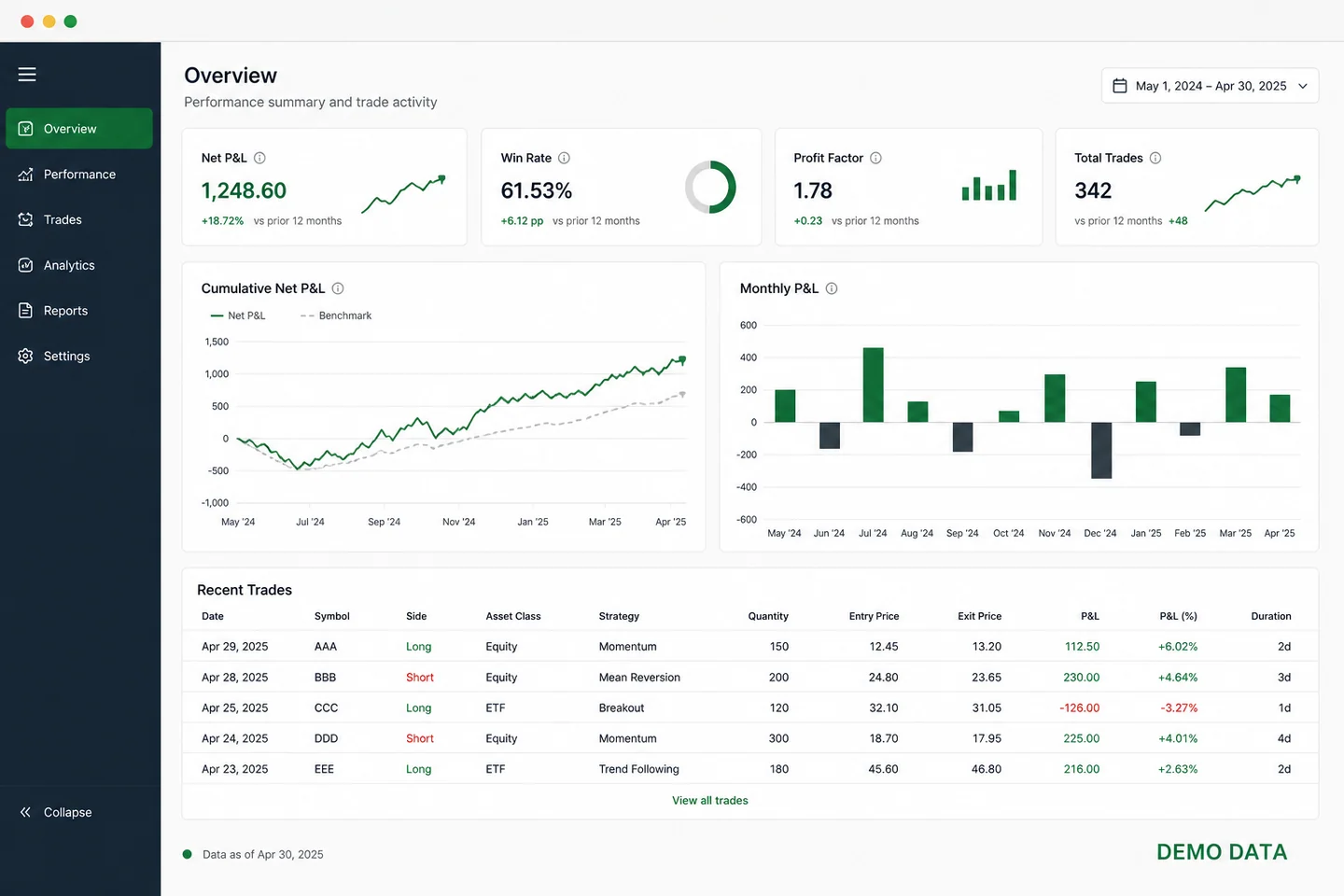The image size is (1344, 896).
Task: Click the yellow minimize window button
Action: (x=49, y=21)
